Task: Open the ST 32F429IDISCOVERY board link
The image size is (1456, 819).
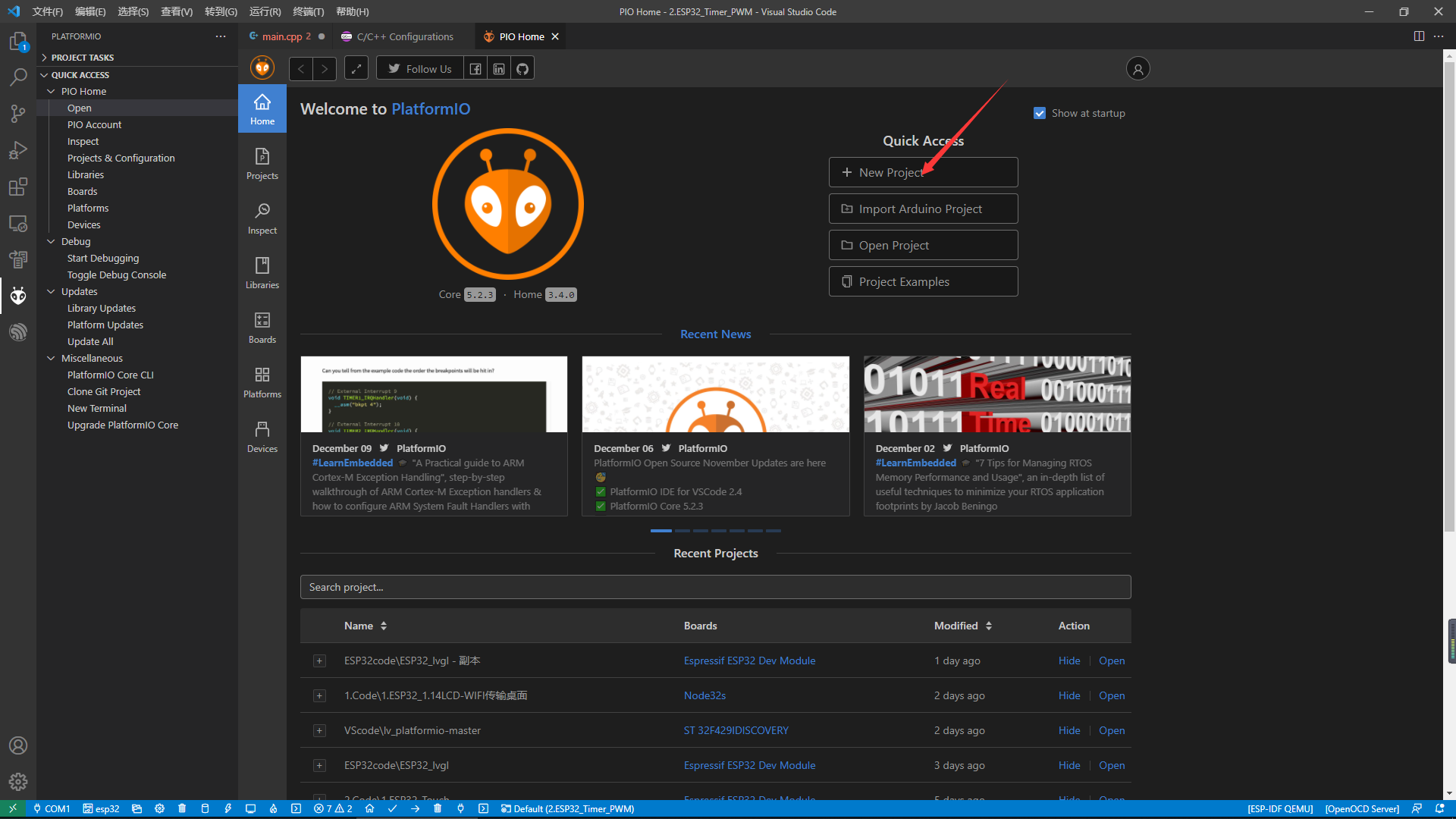Action: tap(736, 730)
